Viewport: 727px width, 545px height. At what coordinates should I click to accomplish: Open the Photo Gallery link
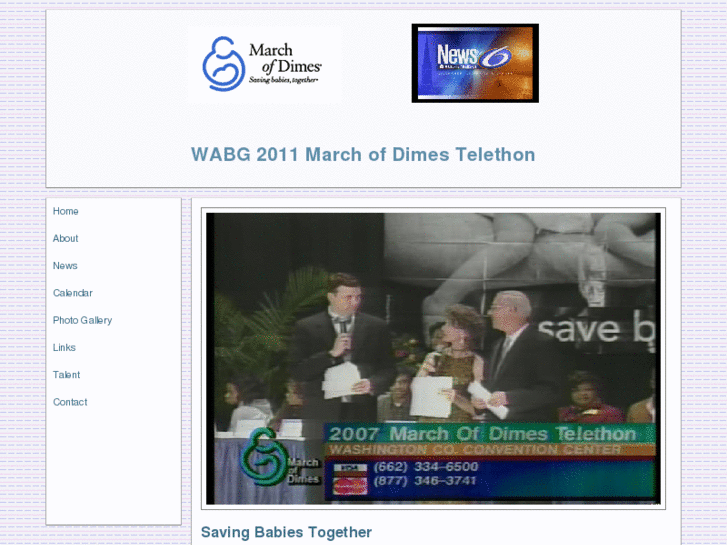click(x=83, y=321)
